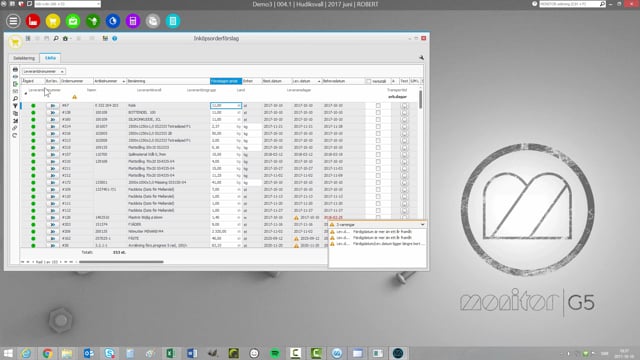Screen dimensions: 640x360
Task: Expand the 3 varningar warnings dropdown arrow
Action: point(422,224)
